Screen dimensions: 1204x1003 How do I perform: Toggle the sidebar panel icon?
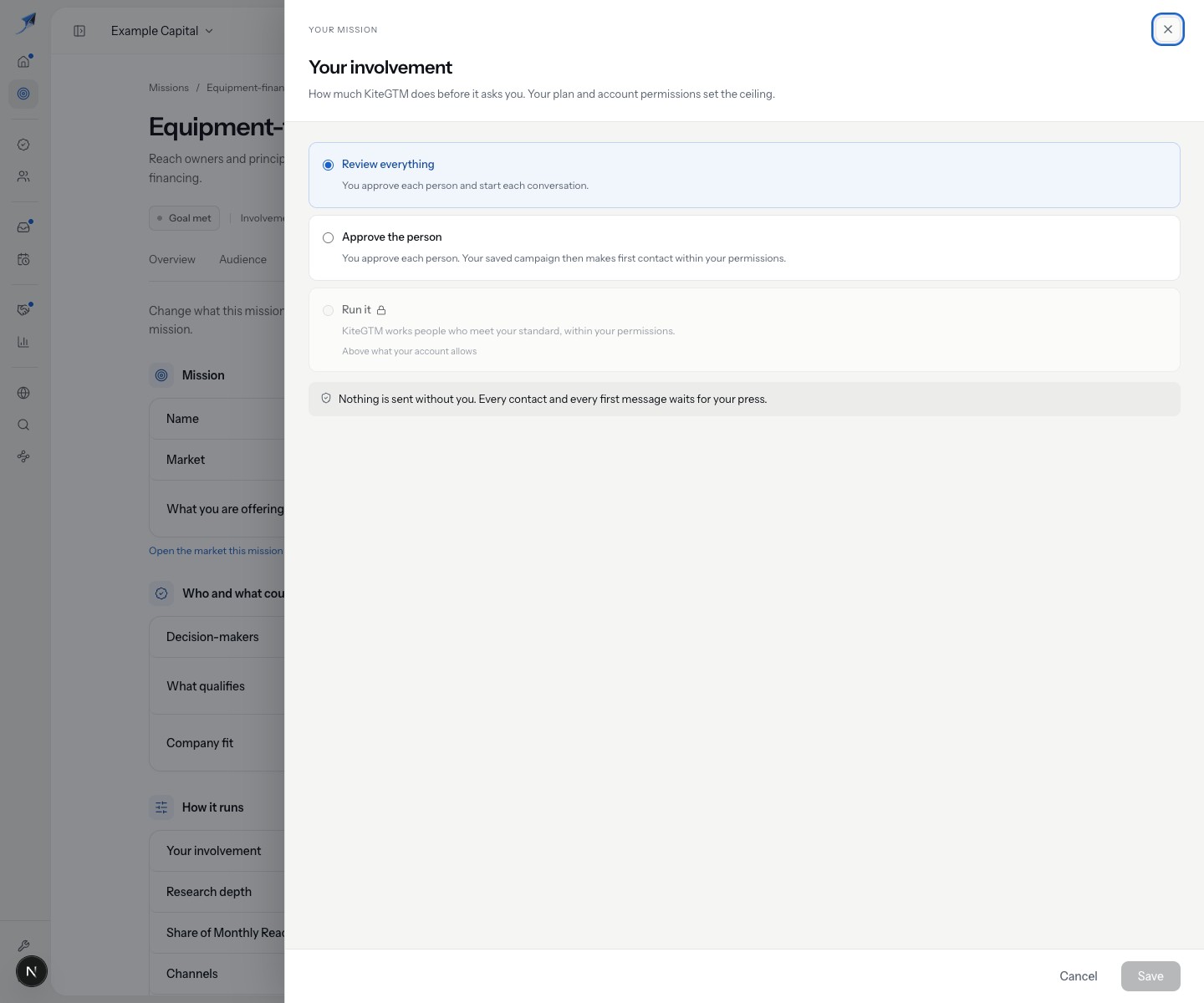tap(79, 31)
